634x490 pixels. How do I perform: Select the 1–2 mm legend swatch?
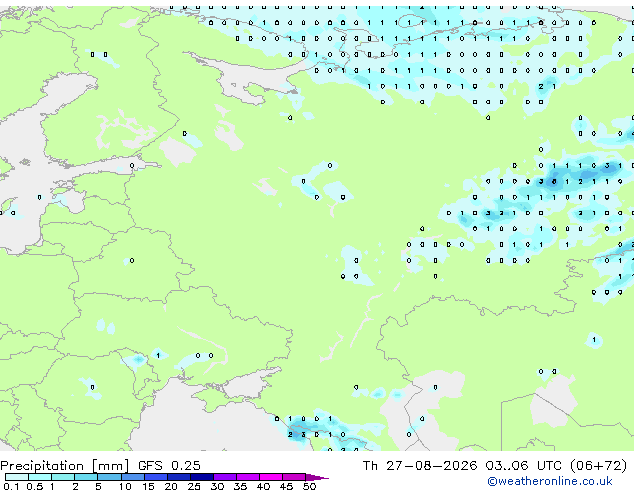[63, 477]
